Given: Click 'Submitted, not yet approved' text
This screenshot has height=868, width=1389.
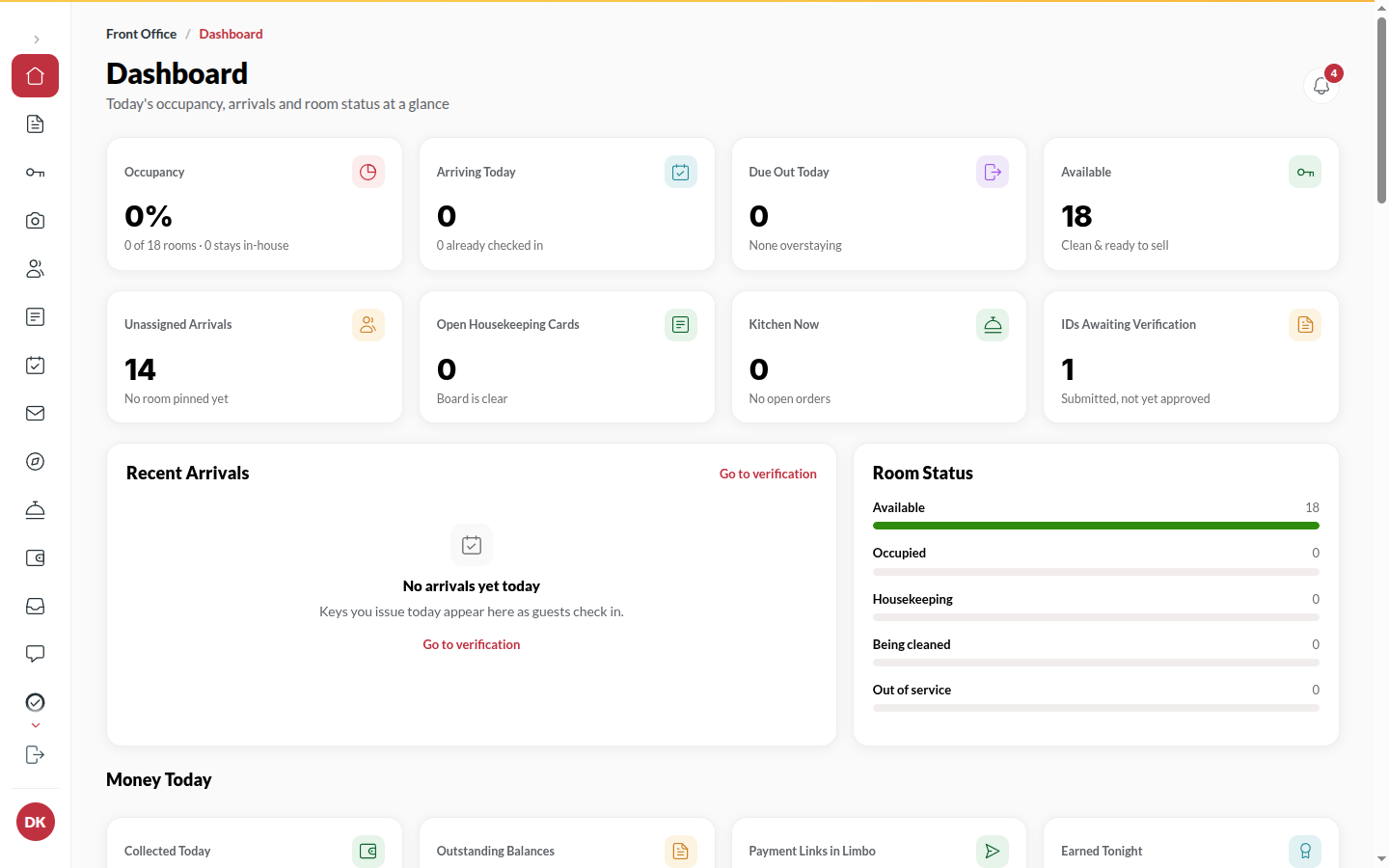Looking at the screenshot, I should point(1135,398).
